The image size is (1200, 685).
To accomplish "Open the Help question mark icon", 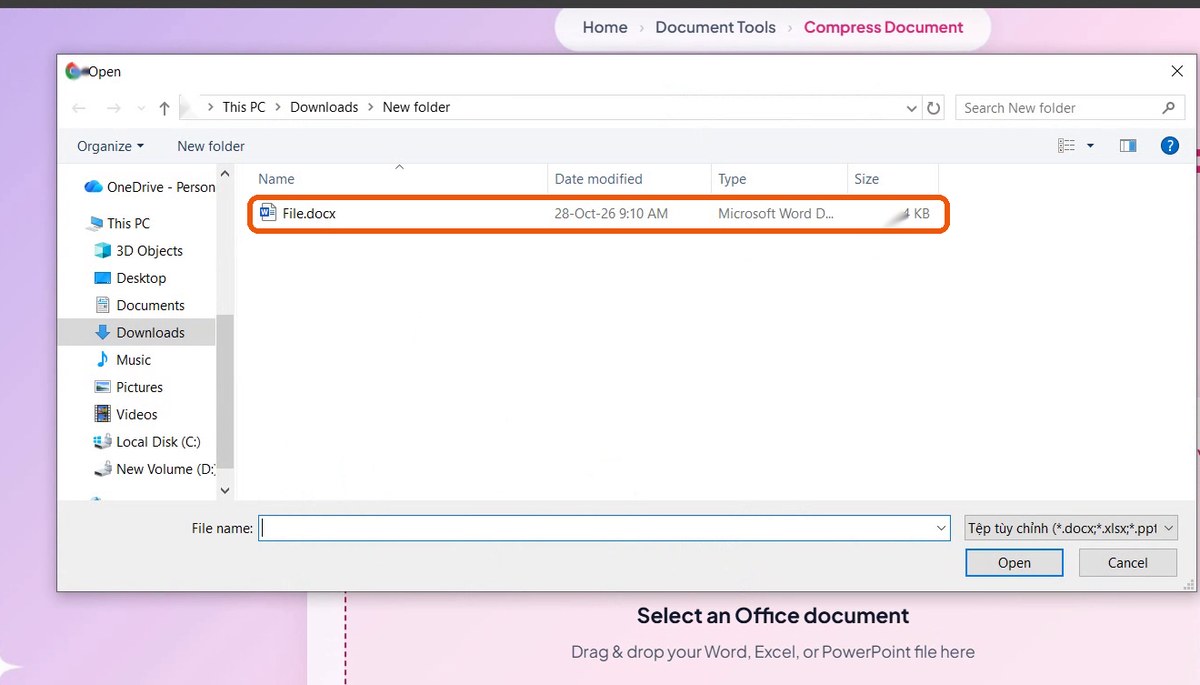I will point(1169,146).
